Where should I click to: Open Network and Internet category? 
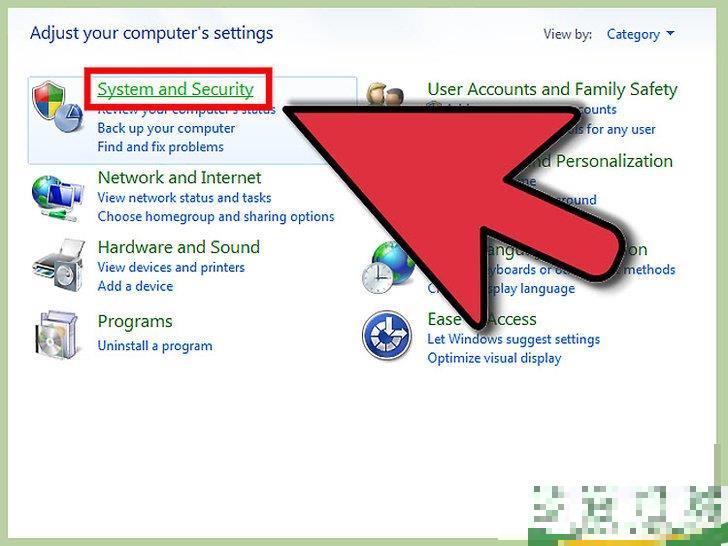pyautogui.click(x=180, y=177)
